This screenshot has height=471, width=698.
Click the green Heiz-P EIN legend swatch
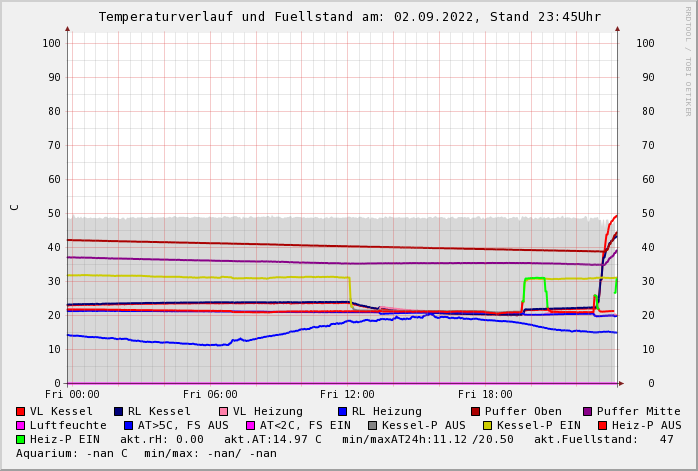click(x=20, y=439)
